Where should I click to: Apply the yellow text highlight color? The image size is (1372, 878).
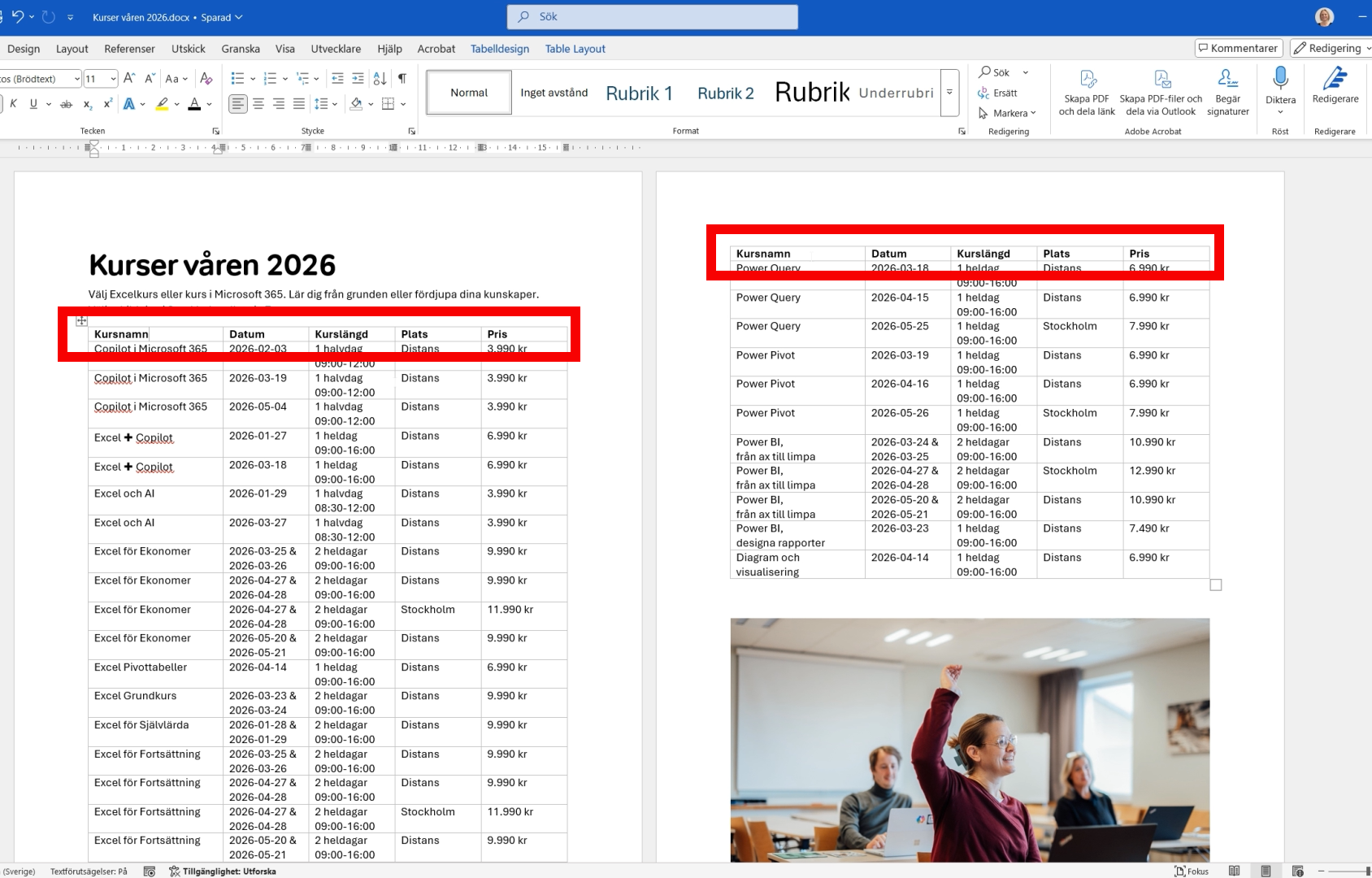163,104
